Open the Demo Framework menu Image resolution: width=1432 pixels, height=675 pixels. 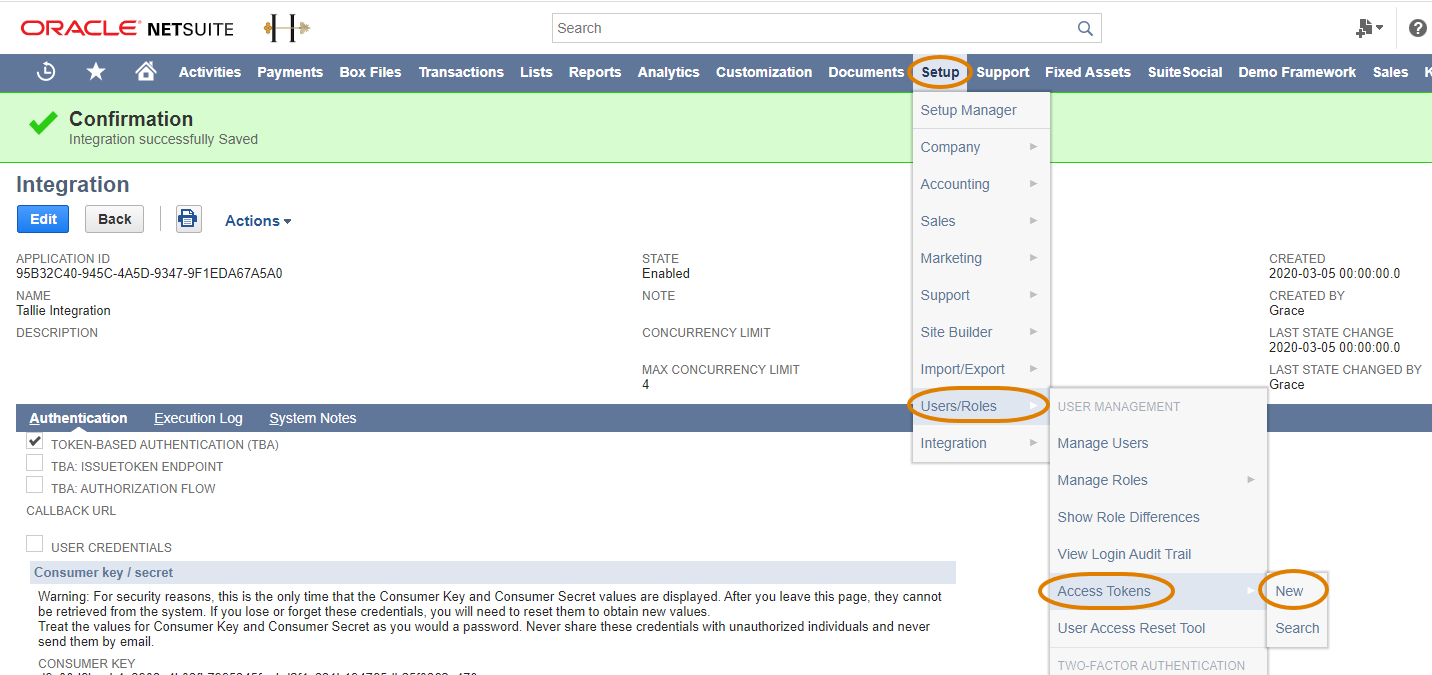point(1297,72)
